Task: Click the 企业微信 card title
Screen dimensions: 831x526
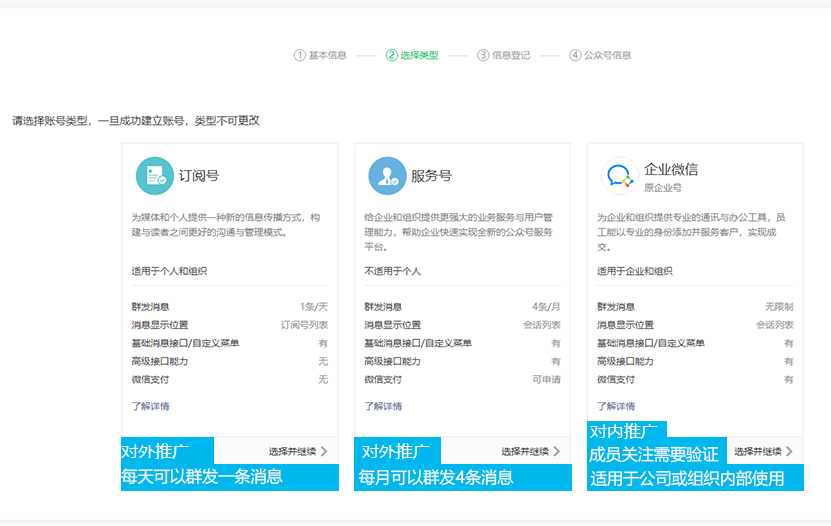Action: (671, 169)
